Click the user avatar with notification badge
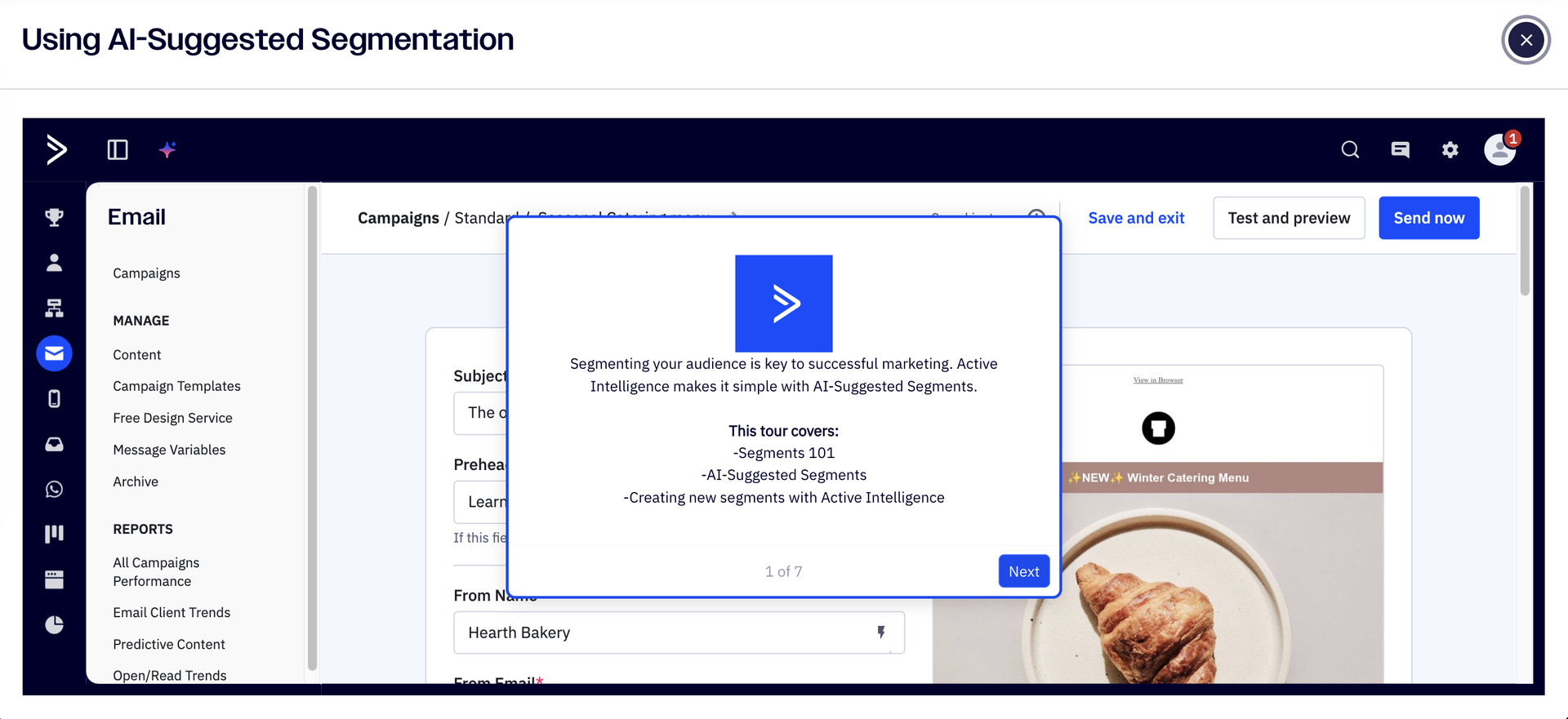This screenshot has width=1568, height=719. point(1499,150)
